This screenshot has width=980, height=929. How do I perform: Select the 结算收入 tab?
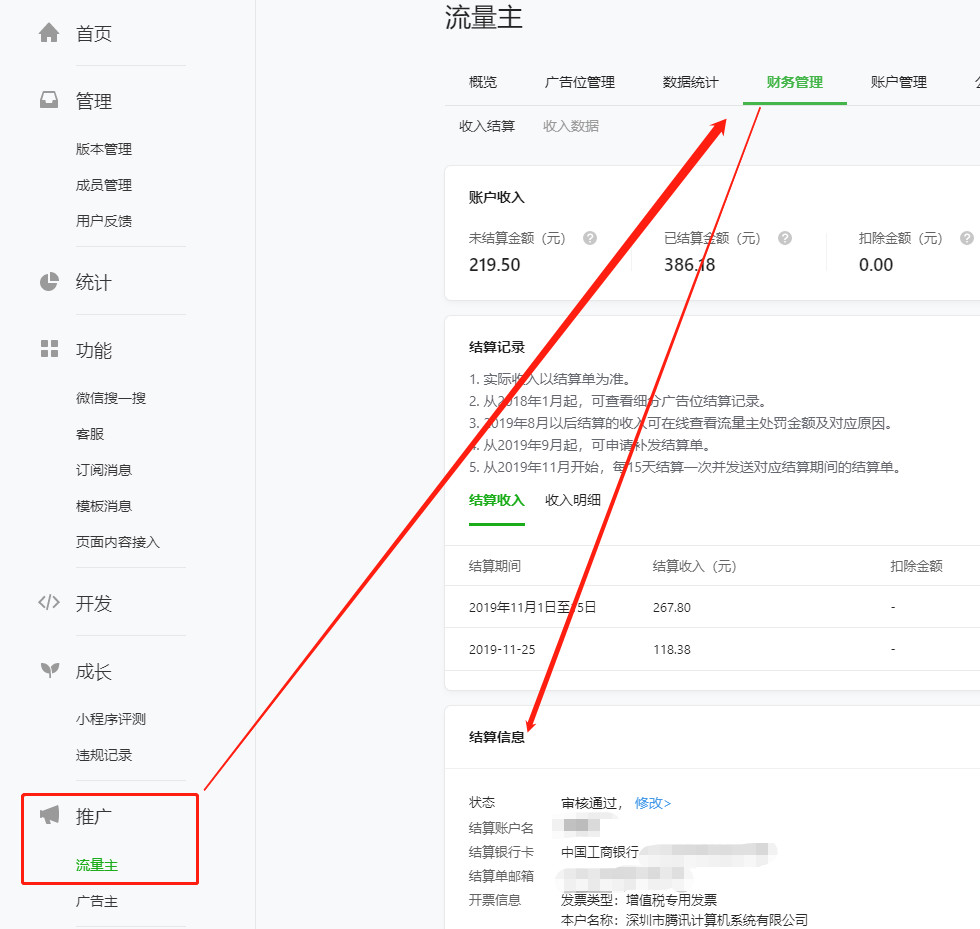click(x=497, y=500)
